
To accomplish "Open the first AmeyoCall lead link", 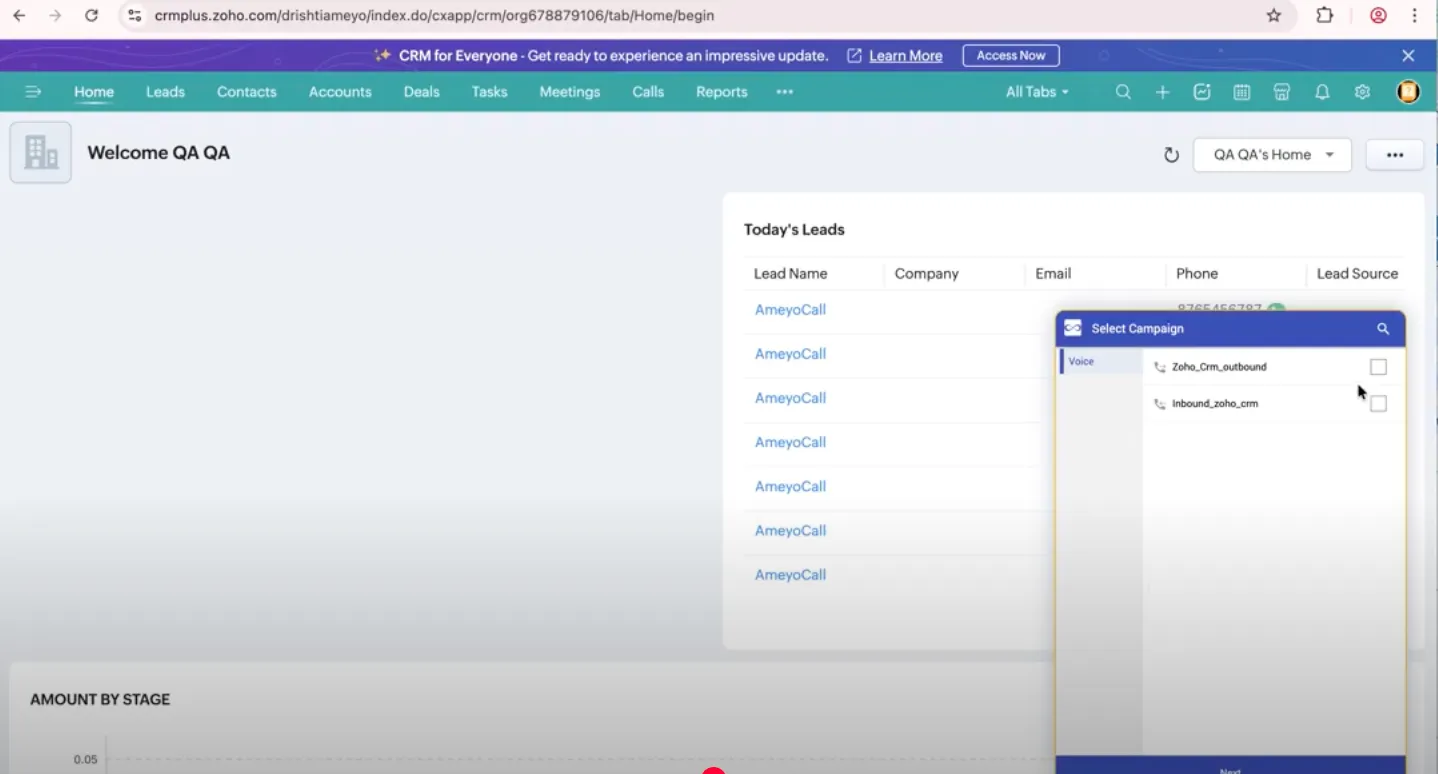I will click(790, 310).
